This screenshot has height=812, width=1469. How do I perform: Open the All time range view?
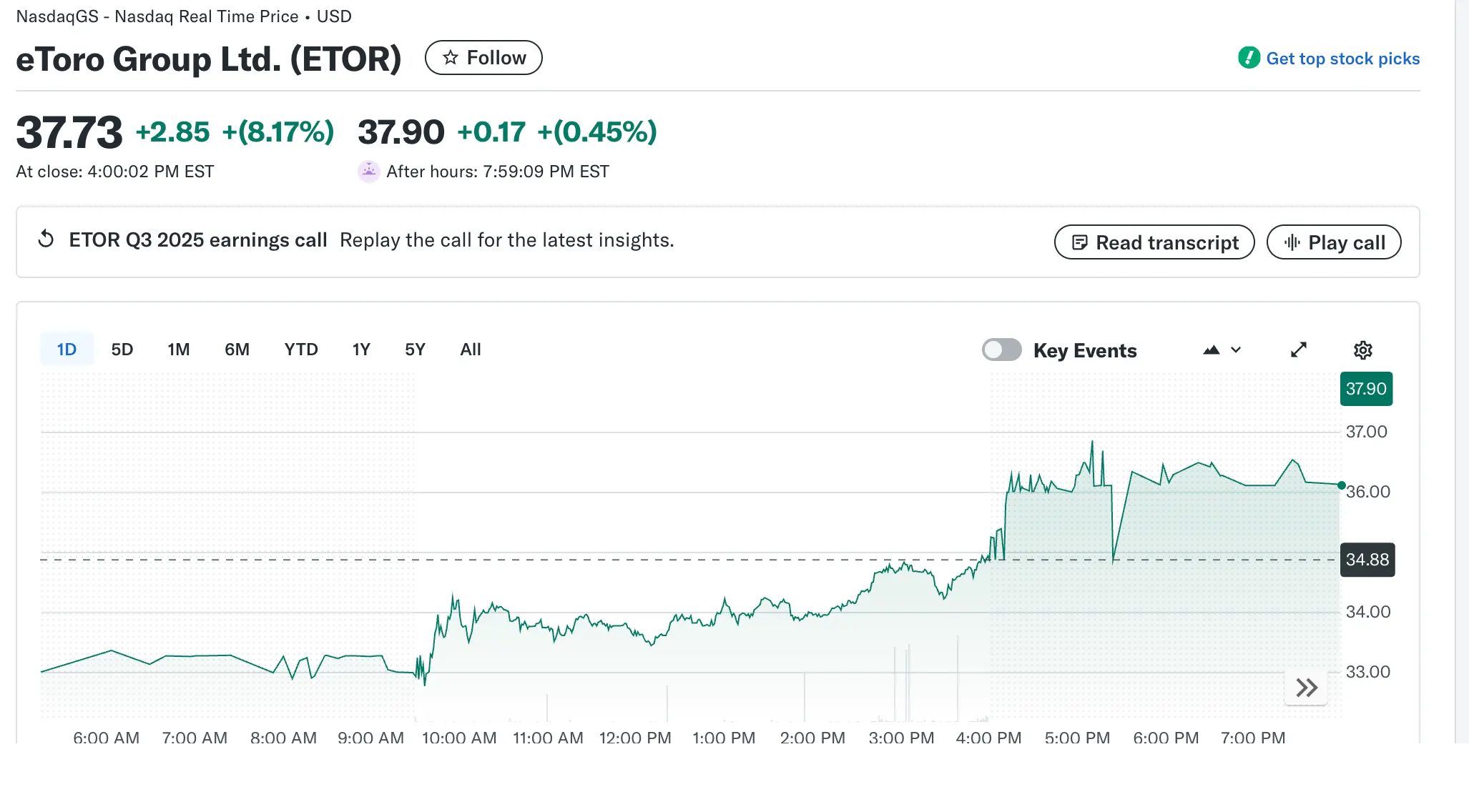point(470,350)
